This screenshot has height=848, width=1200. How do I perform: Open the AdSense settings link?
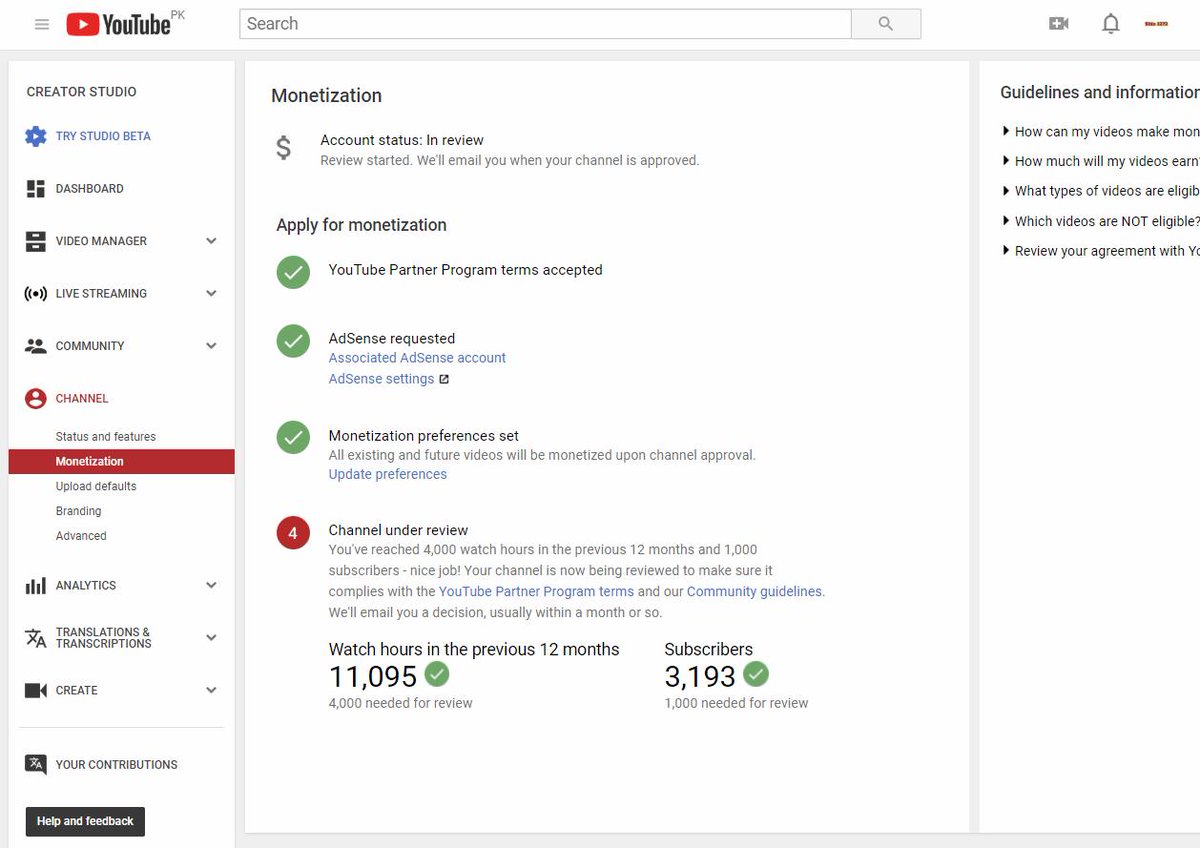click(x=382, y=380)
